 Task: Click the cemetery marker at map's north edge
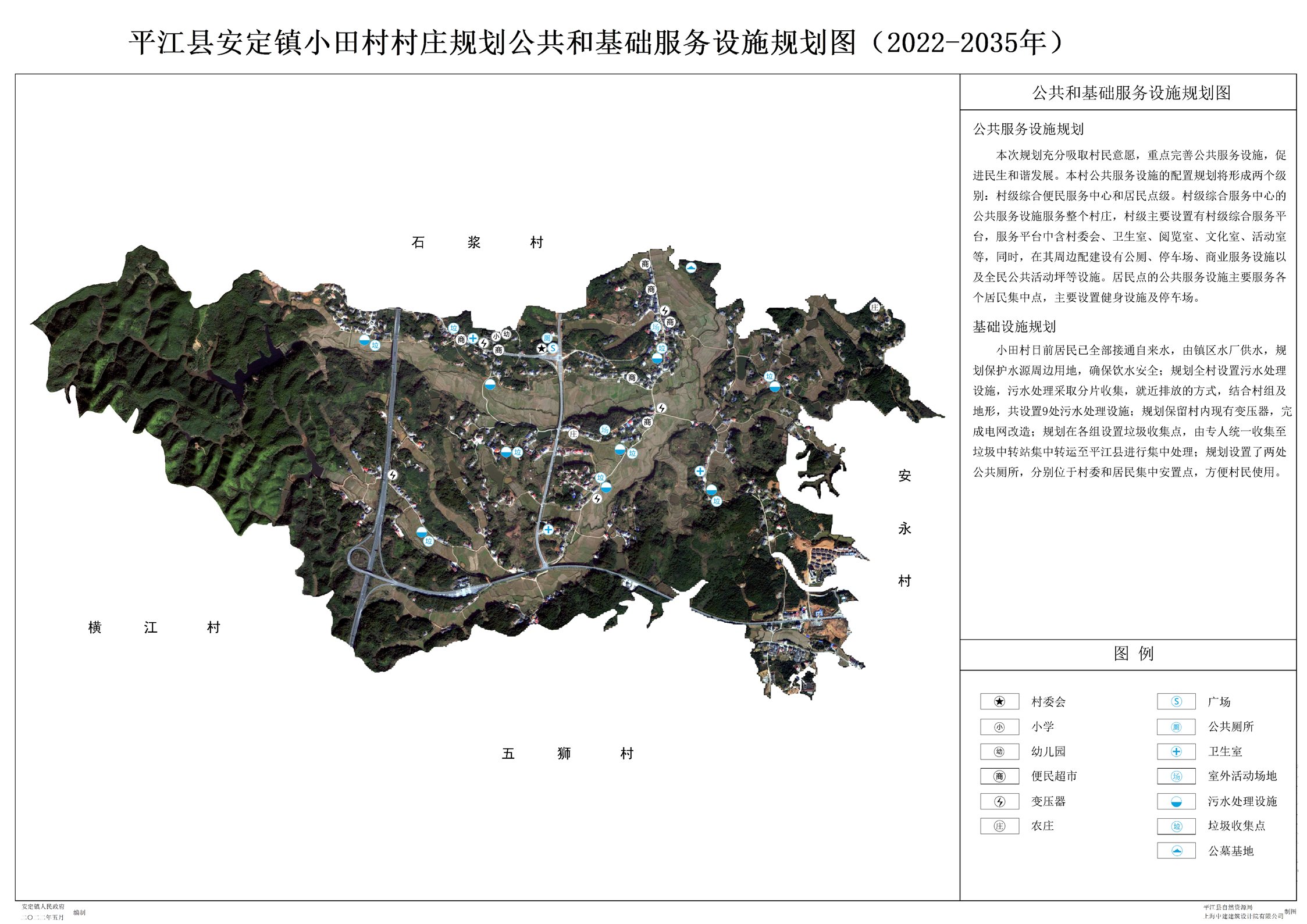pos(690,267)
